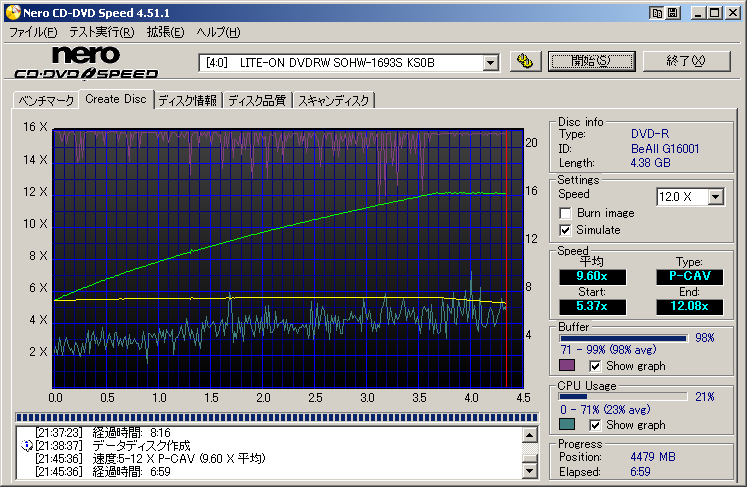Click the purple Buffer color swatch
747x487 pixels.
(x=567, y=365)
